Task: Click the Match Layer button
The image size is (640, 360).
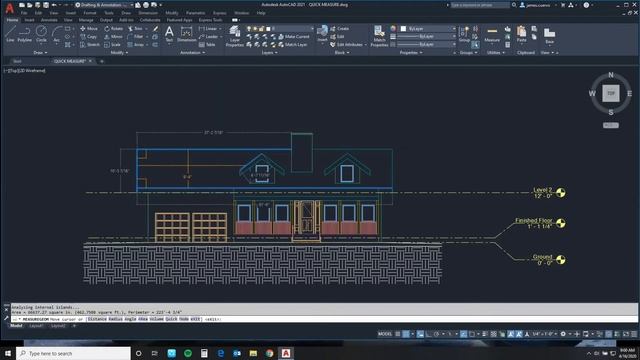Action: [x=292, y=44]
